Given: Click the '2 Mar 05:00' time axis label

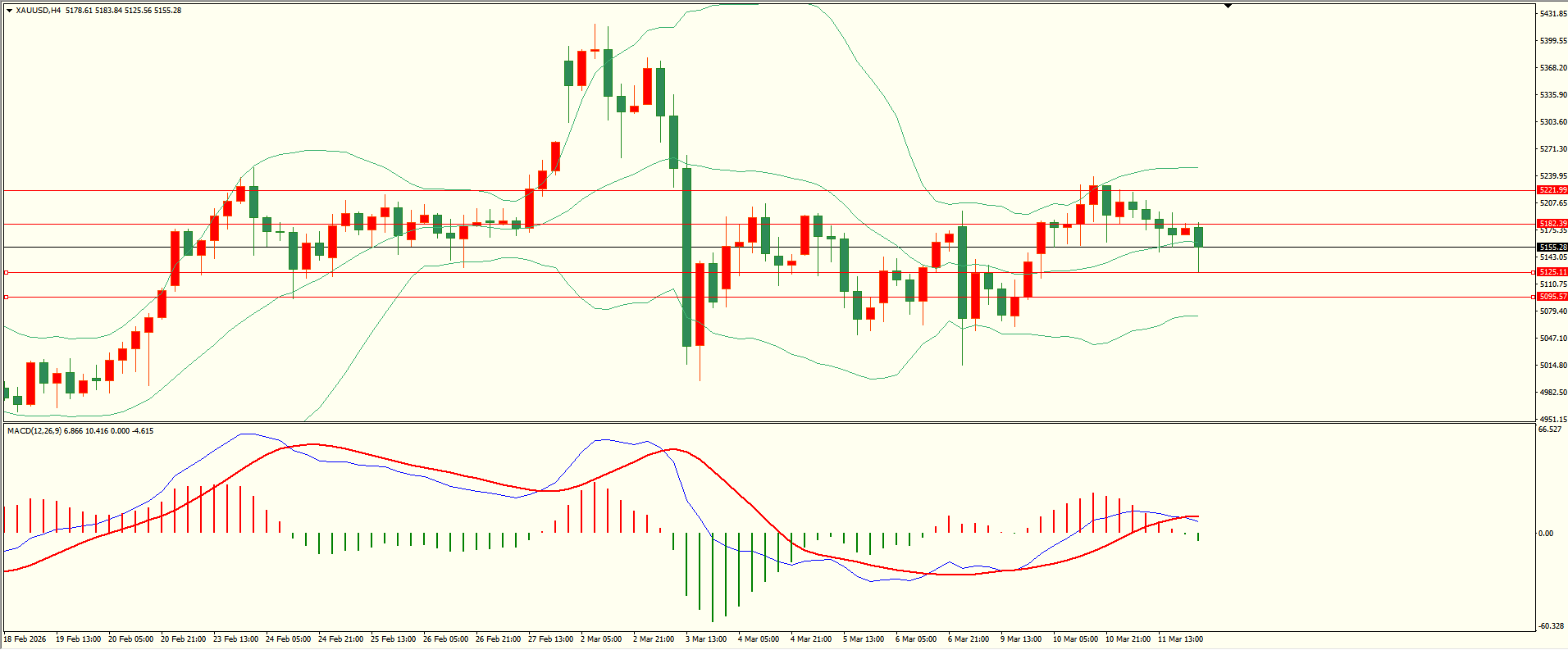Looking at the screenshot, I should (x=601, y=639).
